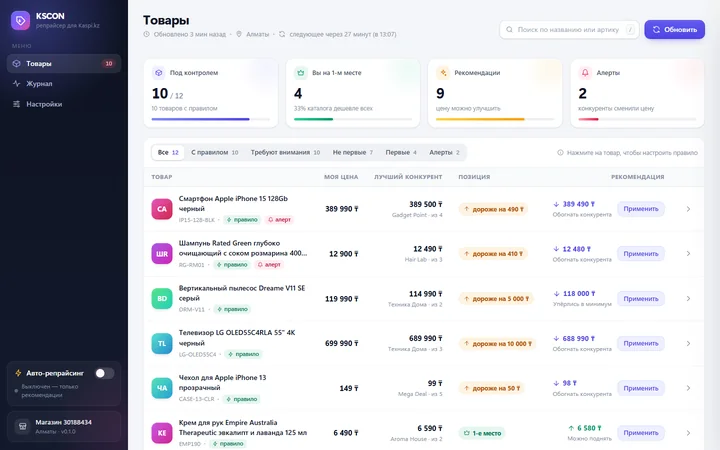This screenshot has width=720, height=450.
Task: Click правило tag on Dreame V11 SE row
Action: pos(232,309)
